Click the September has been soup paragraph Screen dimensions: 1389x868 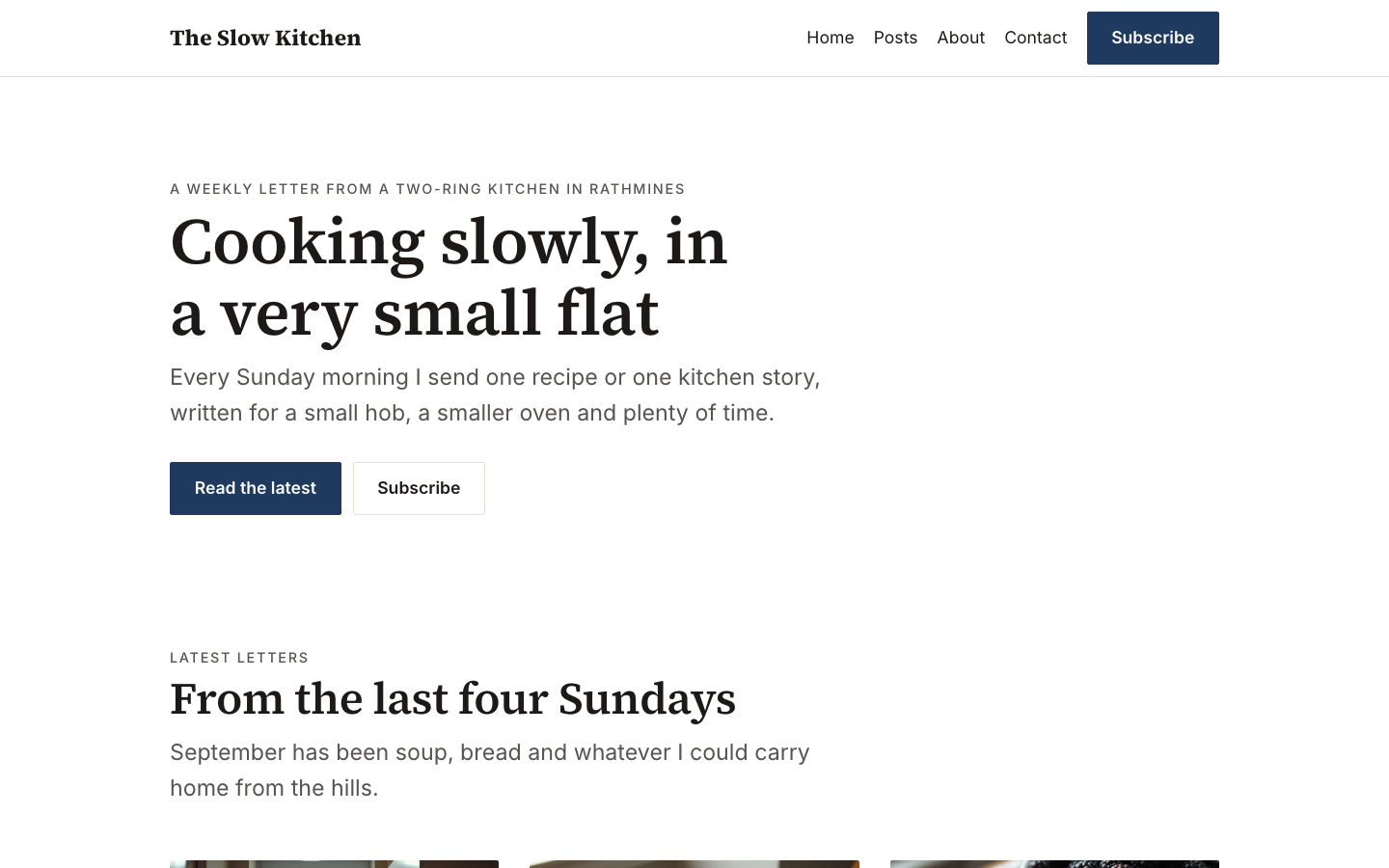click(x=490, y=770)
